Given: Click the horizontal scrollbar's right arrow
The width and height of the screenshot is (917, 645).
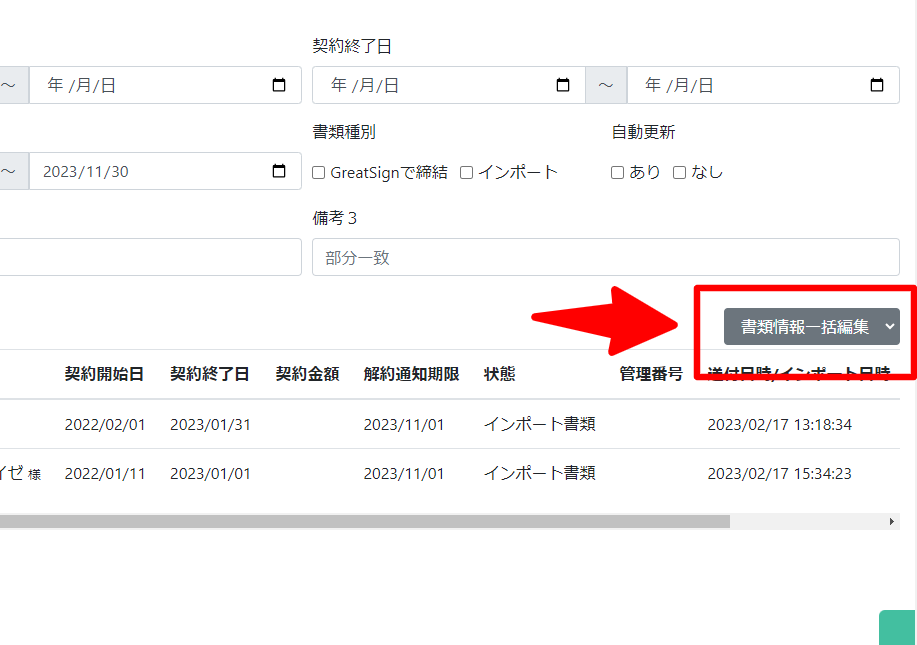Looking at the screenshot, I should [892, 521].
